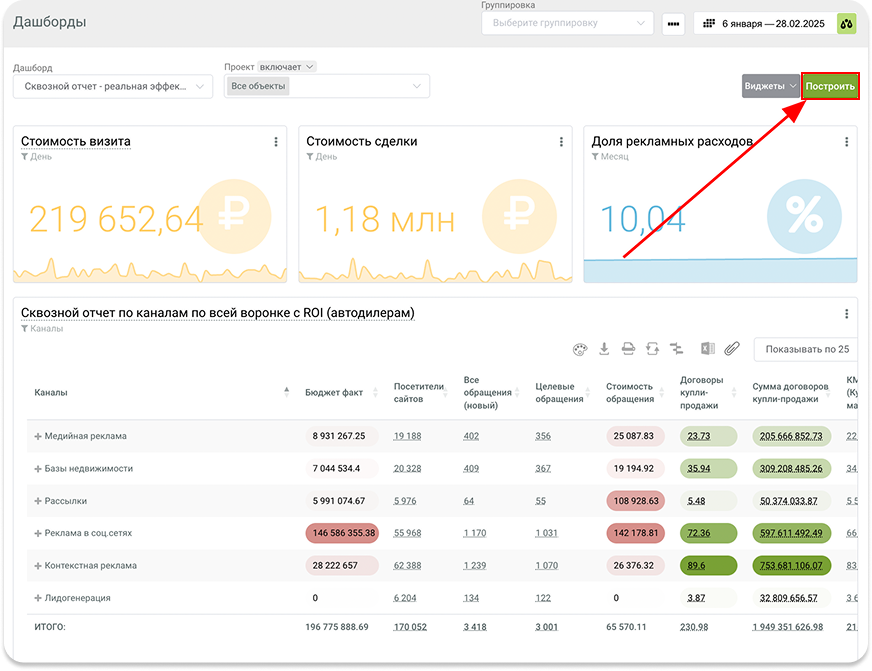Open Посетители сайтов value 19 188 link
Screen dimensions: 872x671
pos(407,436)
